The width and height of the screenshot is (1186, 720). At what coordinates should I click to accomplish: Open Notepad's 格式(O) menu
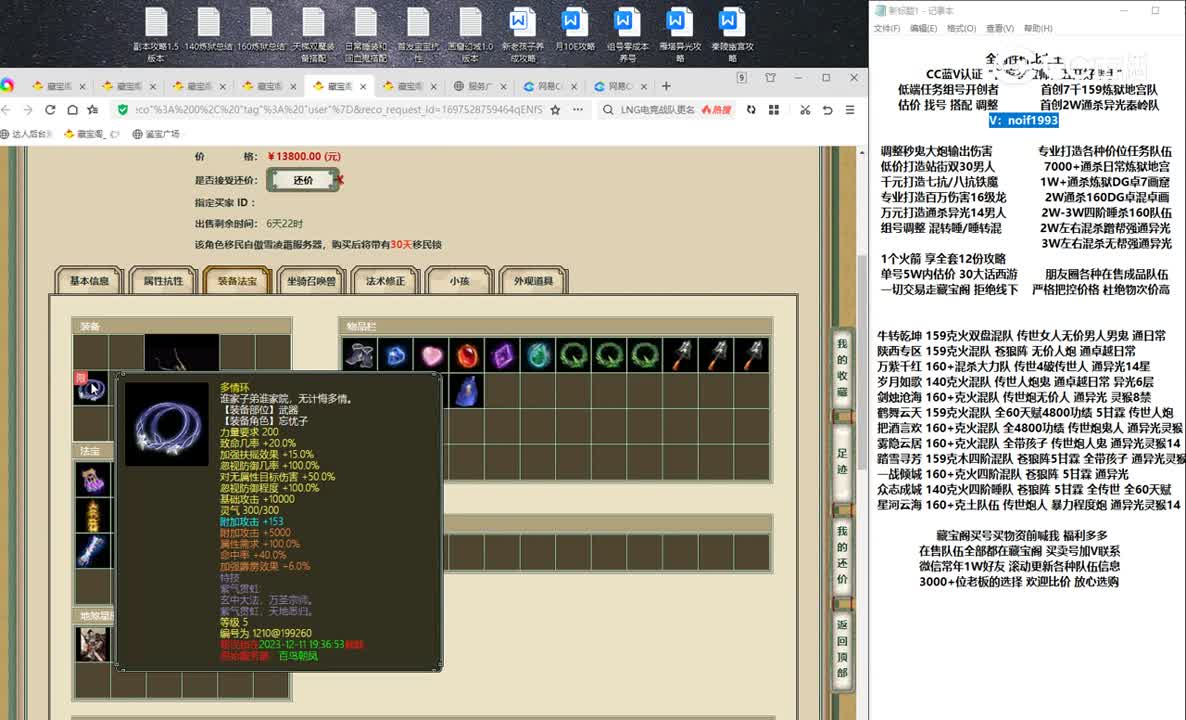961,28
